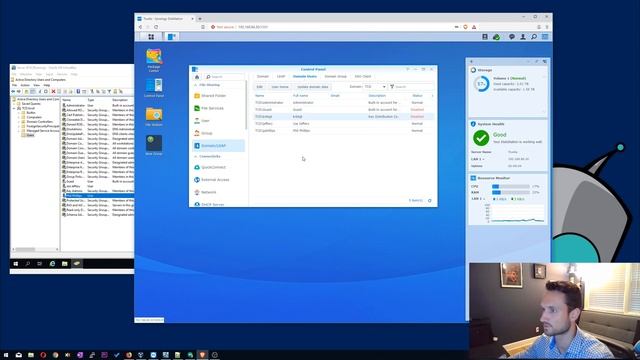Refresh the domain users list
This screenshot has width=640, height=360.
(x=429, y=200)
